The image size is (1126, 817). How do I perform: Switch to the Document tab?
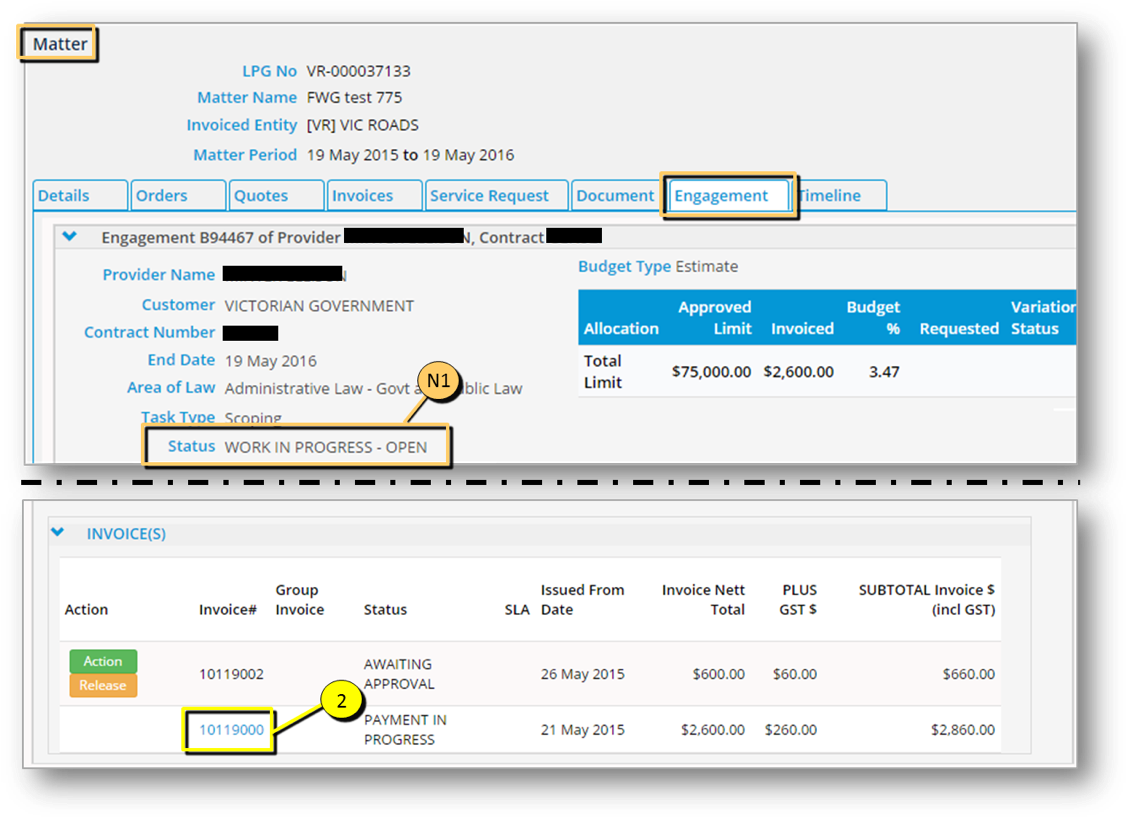click(x=614, y=196)
